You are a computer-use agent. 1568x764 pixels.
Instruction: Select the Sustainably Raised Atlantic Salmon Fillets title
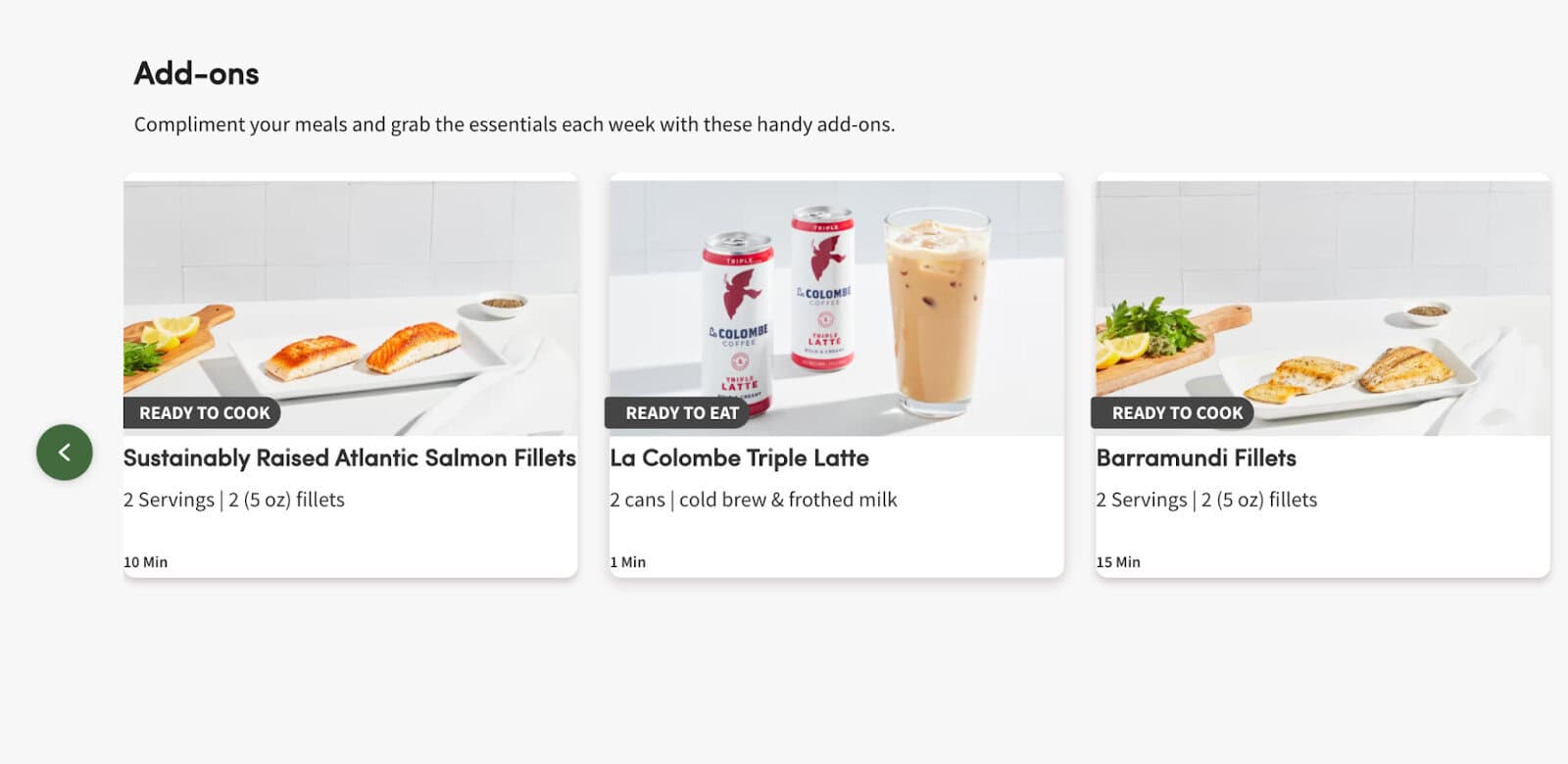350,458
